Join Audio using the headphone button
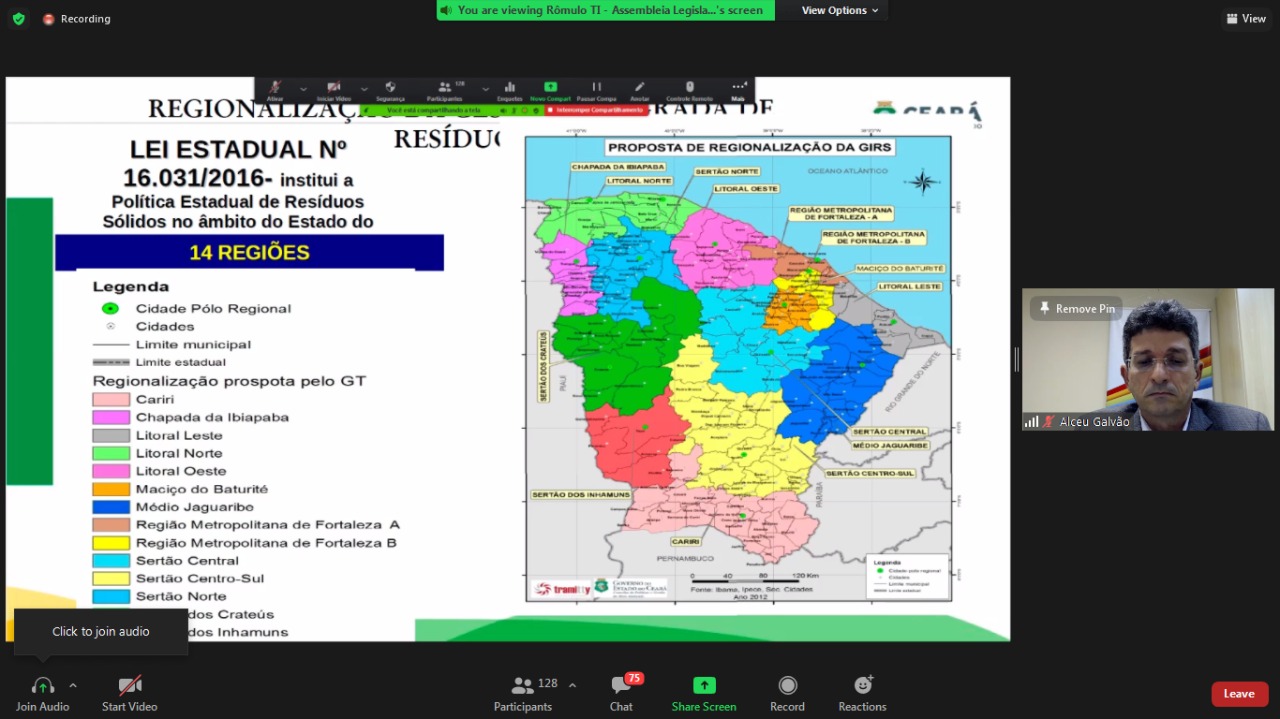 click(42, 693)
